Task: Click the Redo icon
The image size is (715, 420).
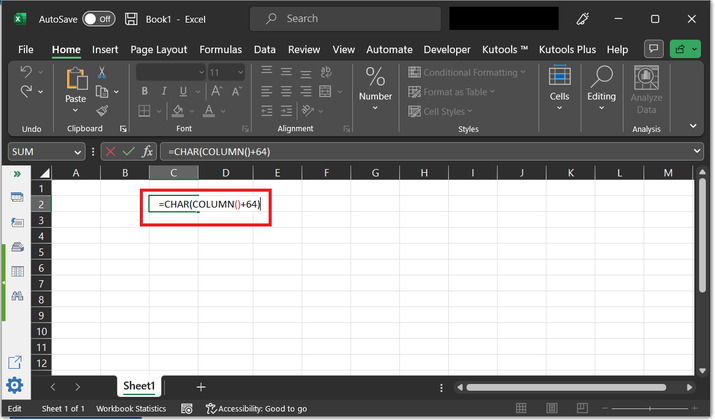Action: click(x=26, y=91)
